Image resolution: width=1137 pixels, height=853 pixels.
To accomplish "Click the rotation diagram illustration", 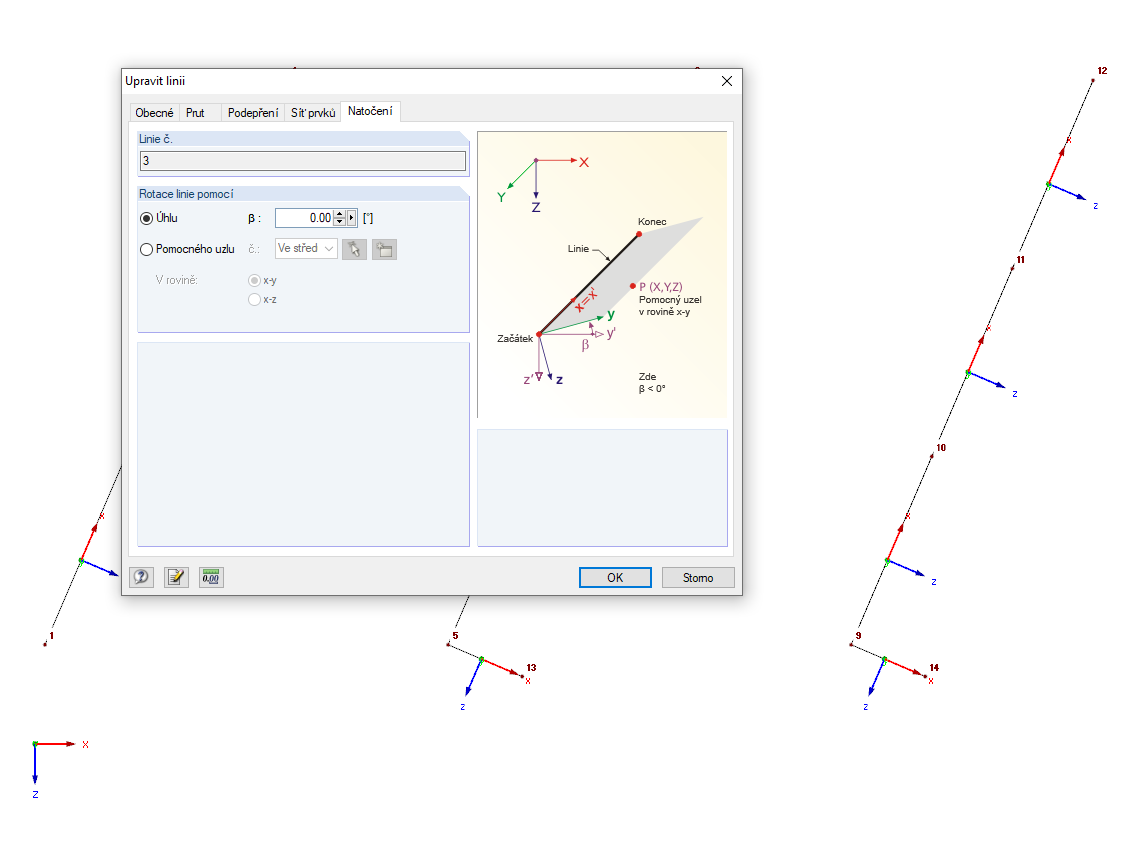I will (602, 274).
